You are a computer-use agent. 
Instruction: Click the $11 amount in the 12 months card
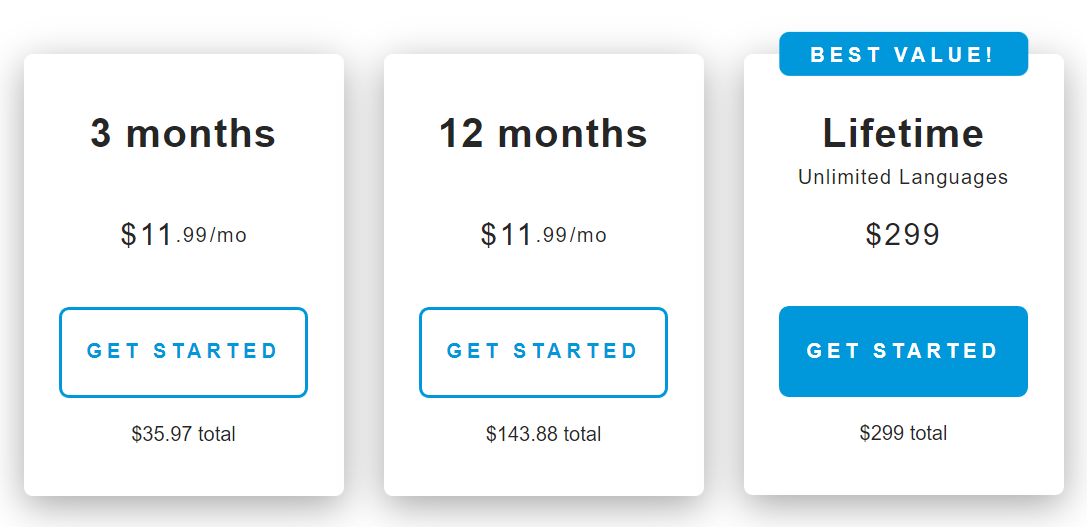[507, 235]
